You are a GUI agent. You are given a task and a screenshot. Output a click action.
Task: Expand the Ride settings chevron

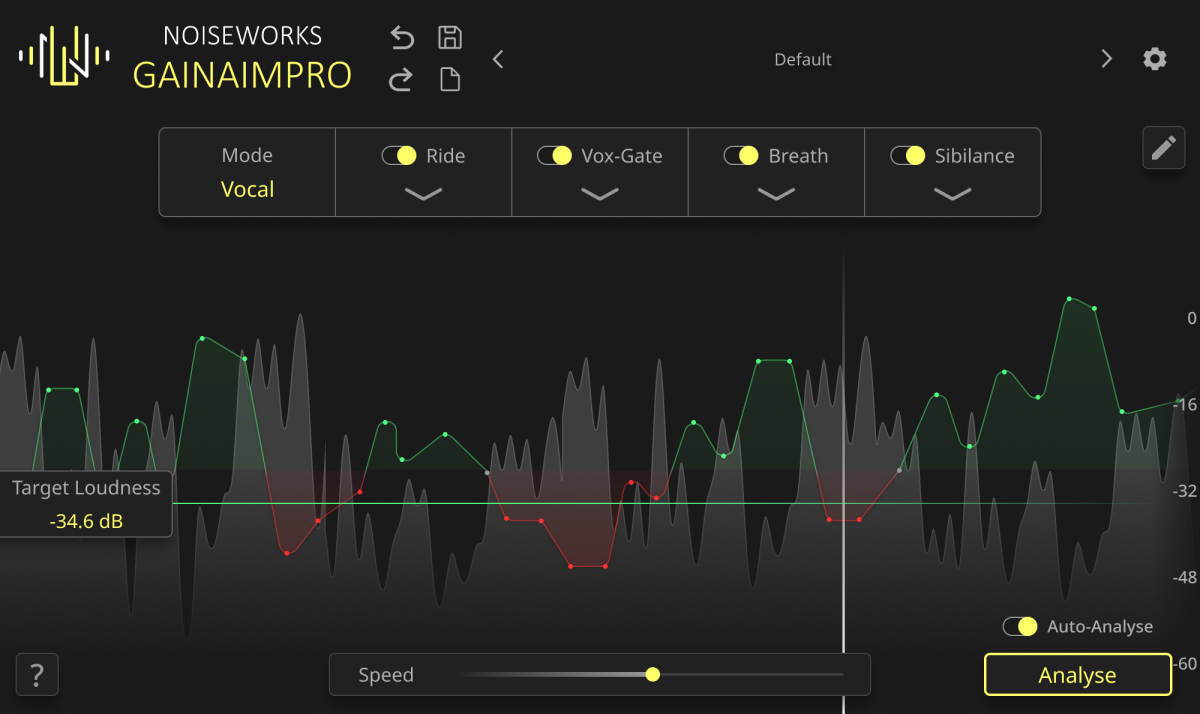tap(424, 194)
